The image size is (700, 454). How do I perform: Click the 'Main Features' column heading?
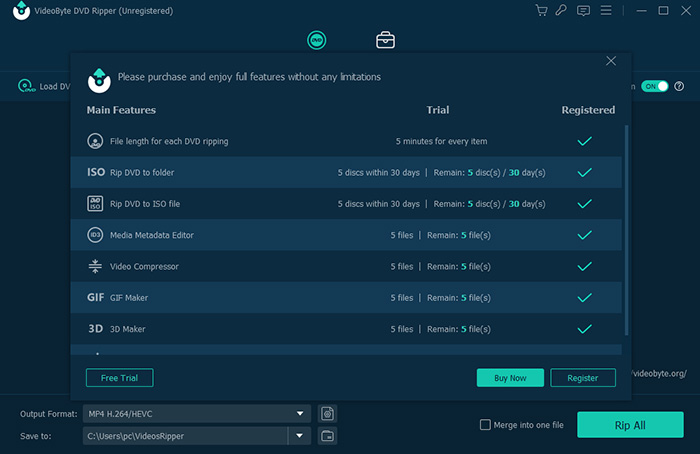click(121, 110)
